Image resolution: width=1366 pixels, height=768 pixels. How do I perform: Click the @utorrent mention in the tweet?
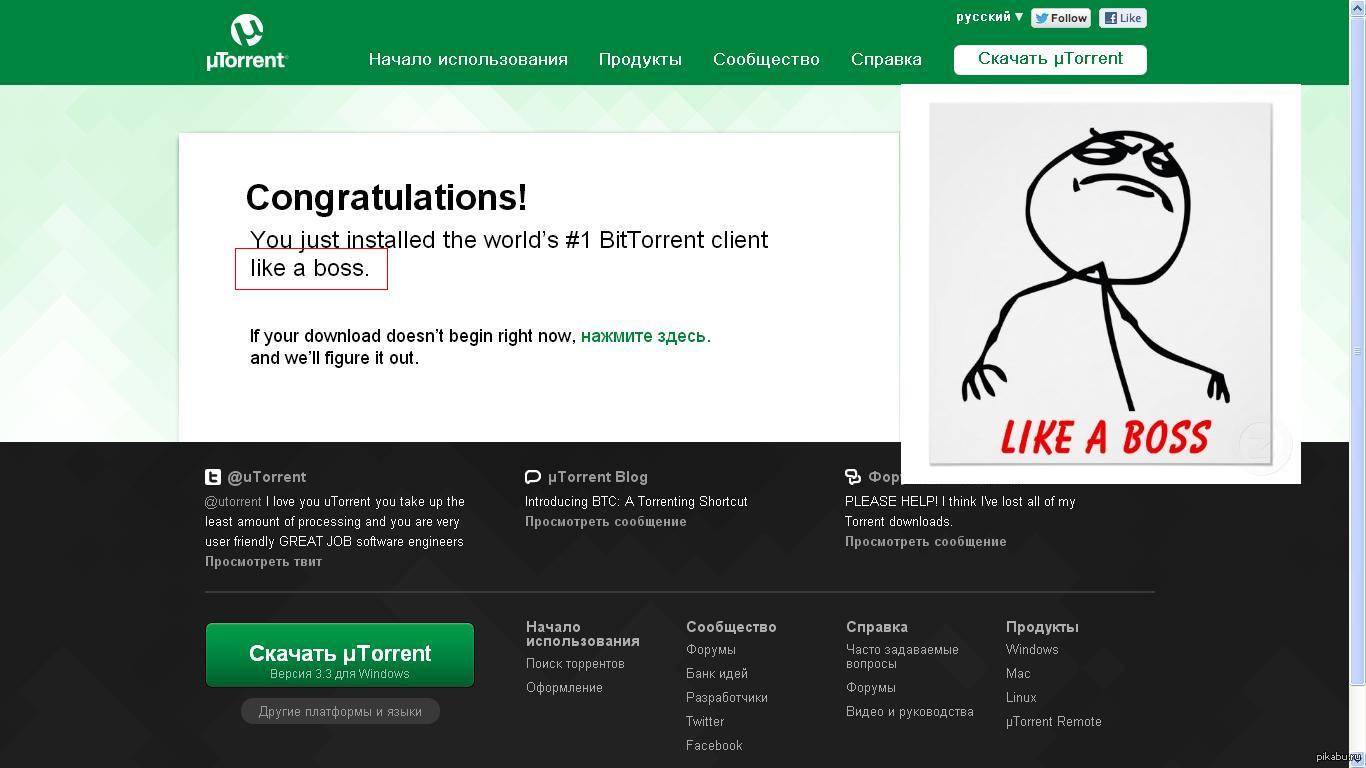tap(233, 501)
